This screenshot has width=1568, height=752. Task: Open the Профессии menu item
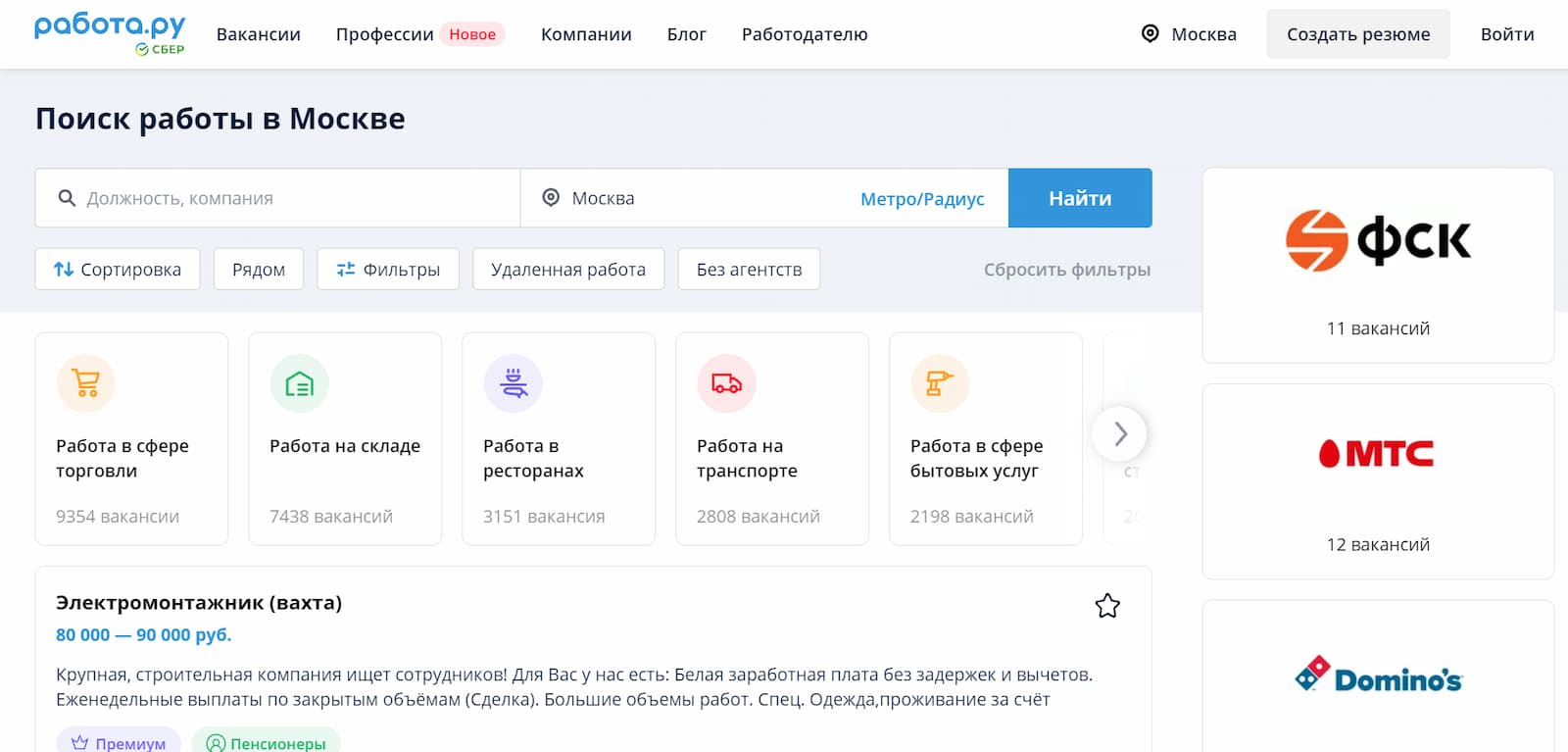coord(384,34)
